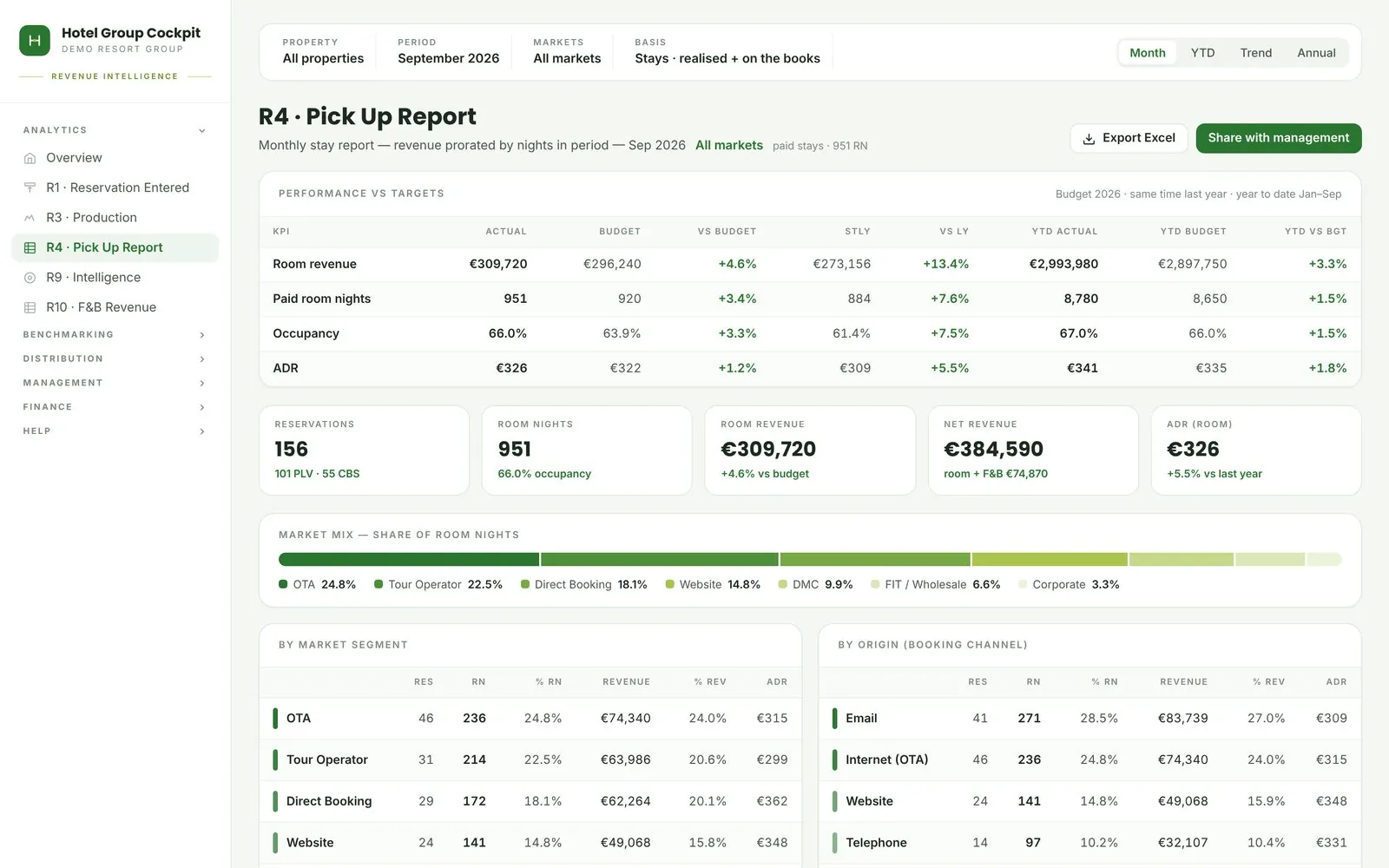Image resolution: width=1389 pixels, height=868 pixels.
Task: Open the Basis stays selector
Action: (x=727, y=51)
